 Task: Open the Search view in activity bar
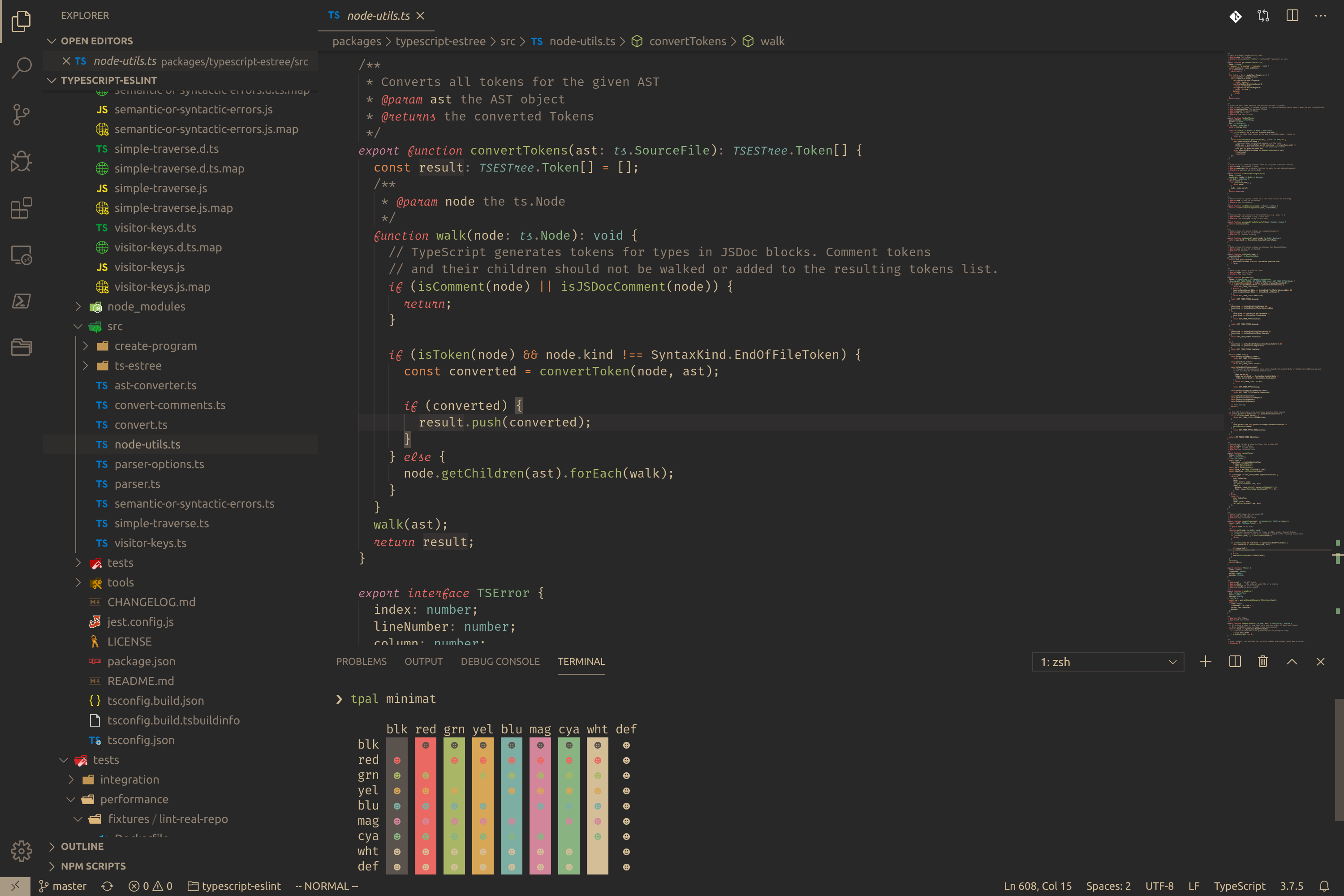click(21, 68)
